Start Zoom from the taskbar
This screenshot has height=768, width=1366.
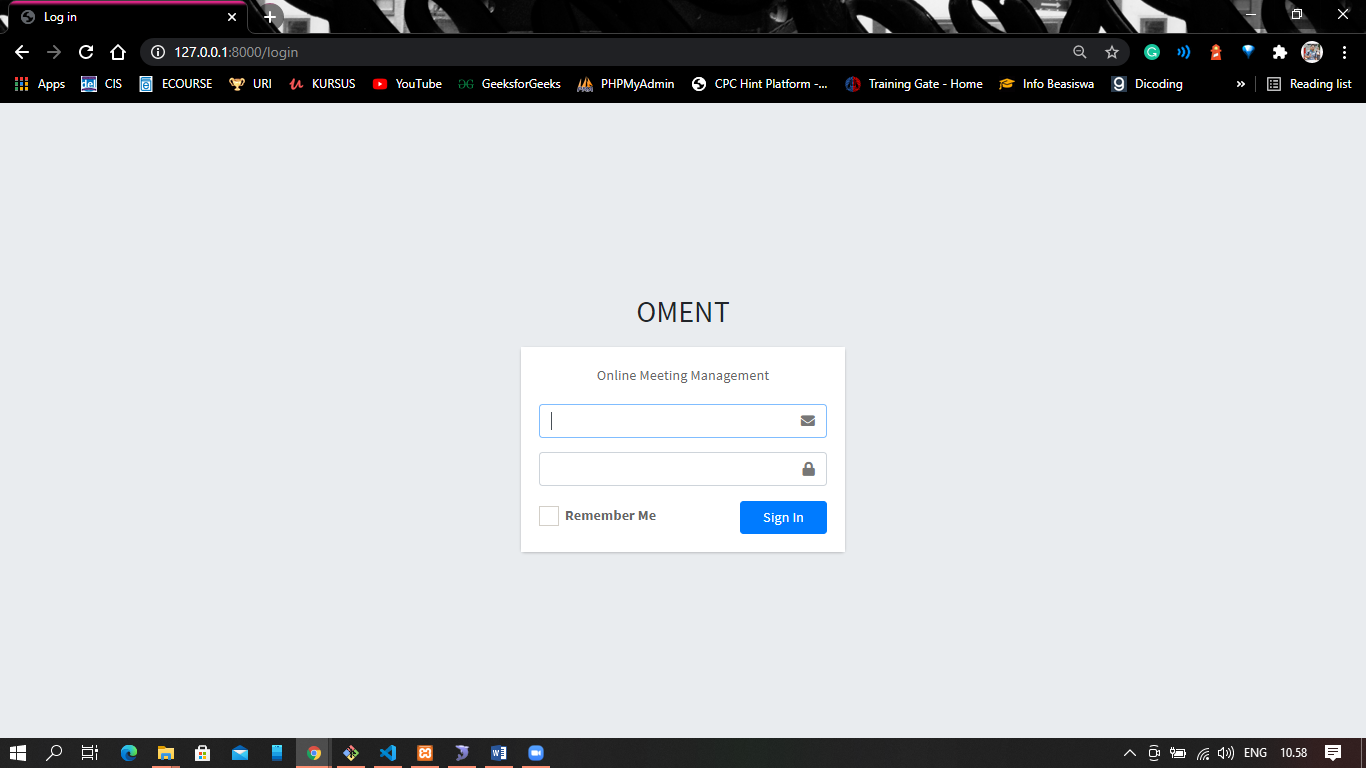pos(536,753)
